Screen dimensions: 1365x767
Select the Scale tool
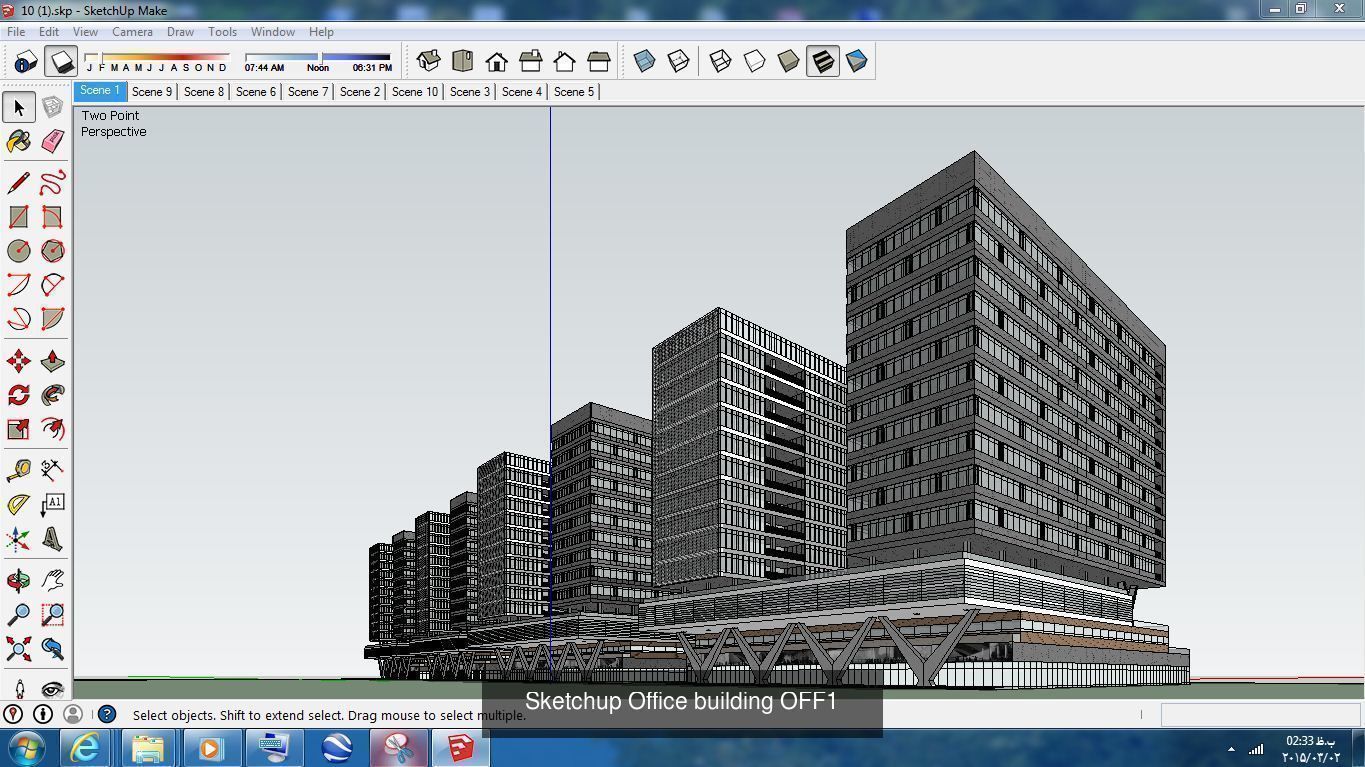(18, 429)
